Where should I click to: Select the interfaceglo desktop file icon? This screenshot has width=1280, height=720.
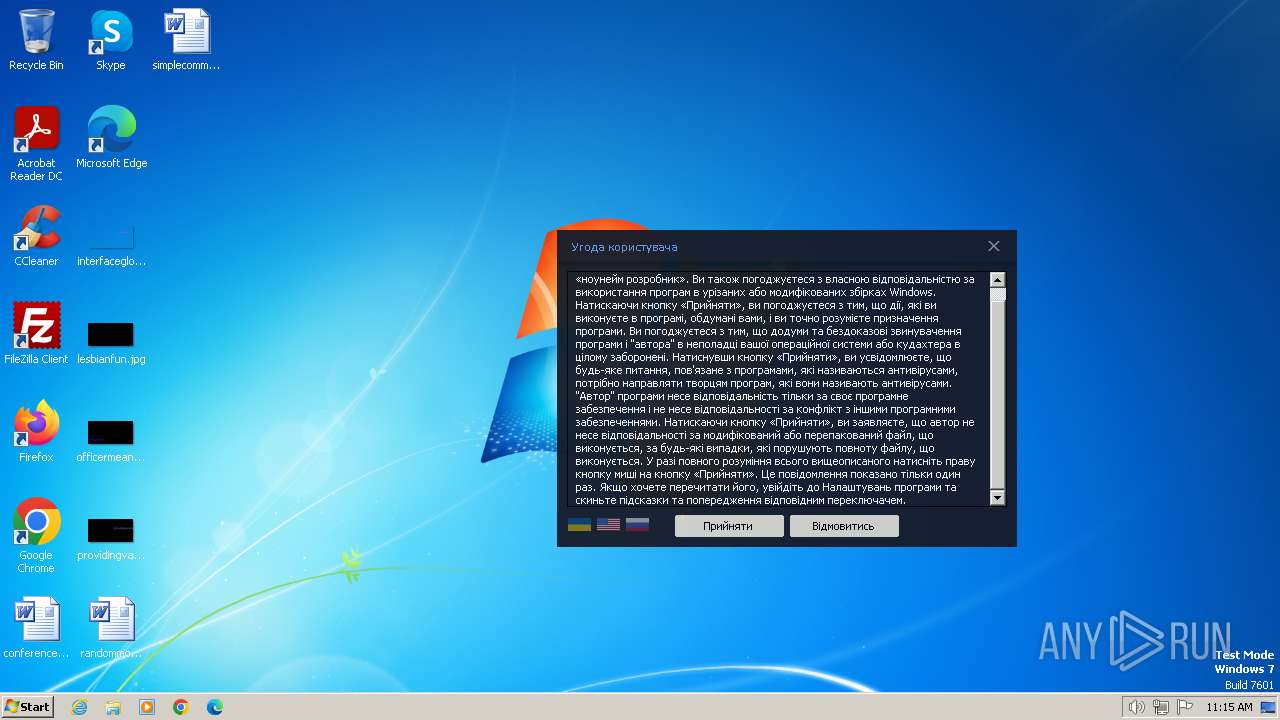[111, 246]
